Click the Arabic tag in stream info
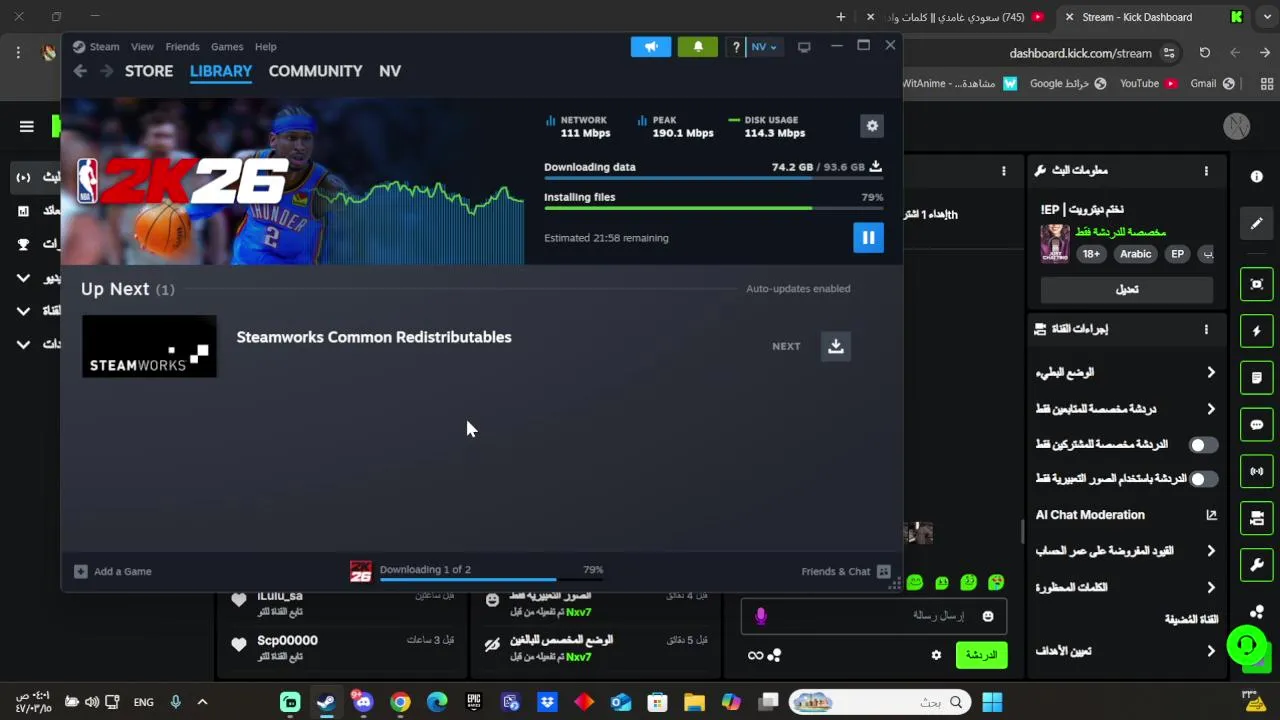This screenshot has height=720, width=1280. click(1135, 254)
